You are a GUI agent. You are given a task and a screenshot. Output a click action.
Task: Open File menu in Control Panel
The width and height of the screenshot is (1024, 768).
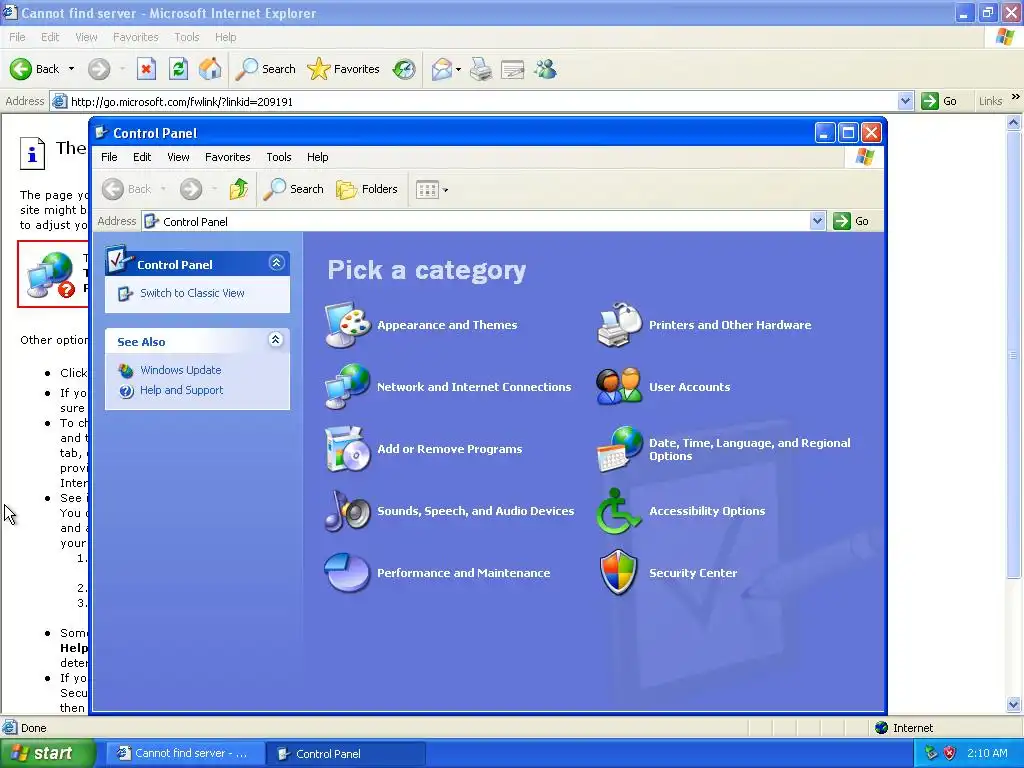point(109,157)
